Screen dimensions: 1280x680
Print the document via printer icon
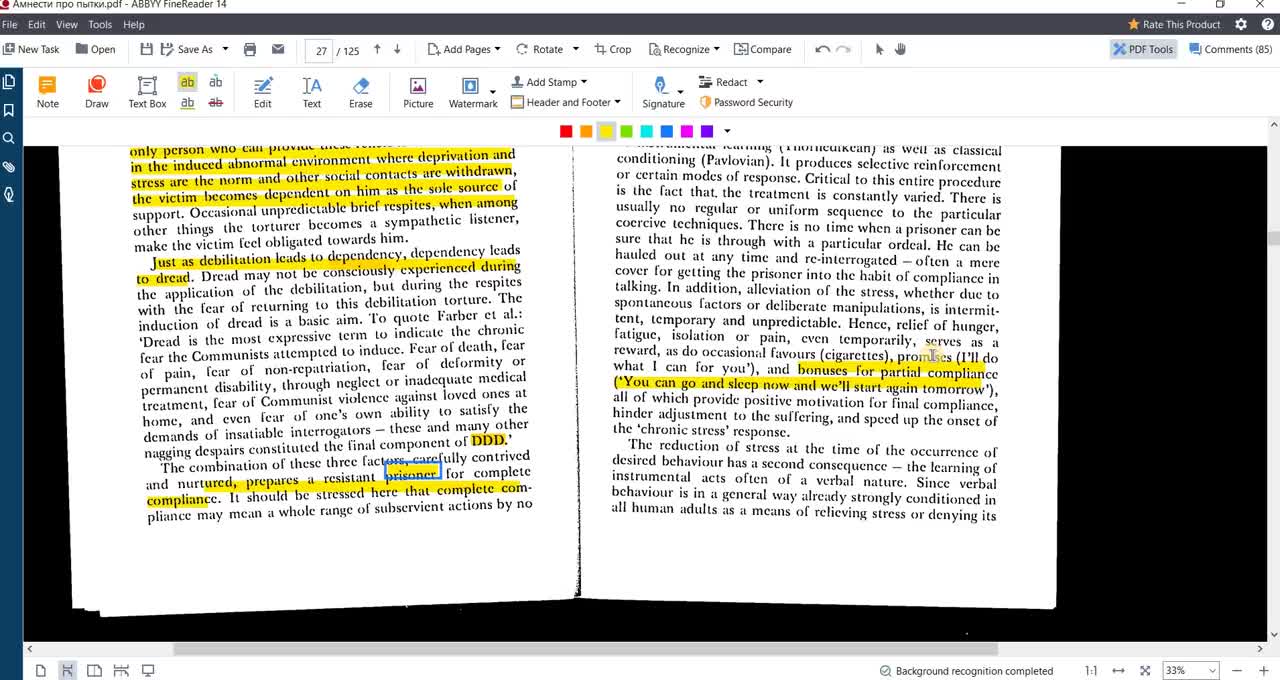click(x=250, y=49)
